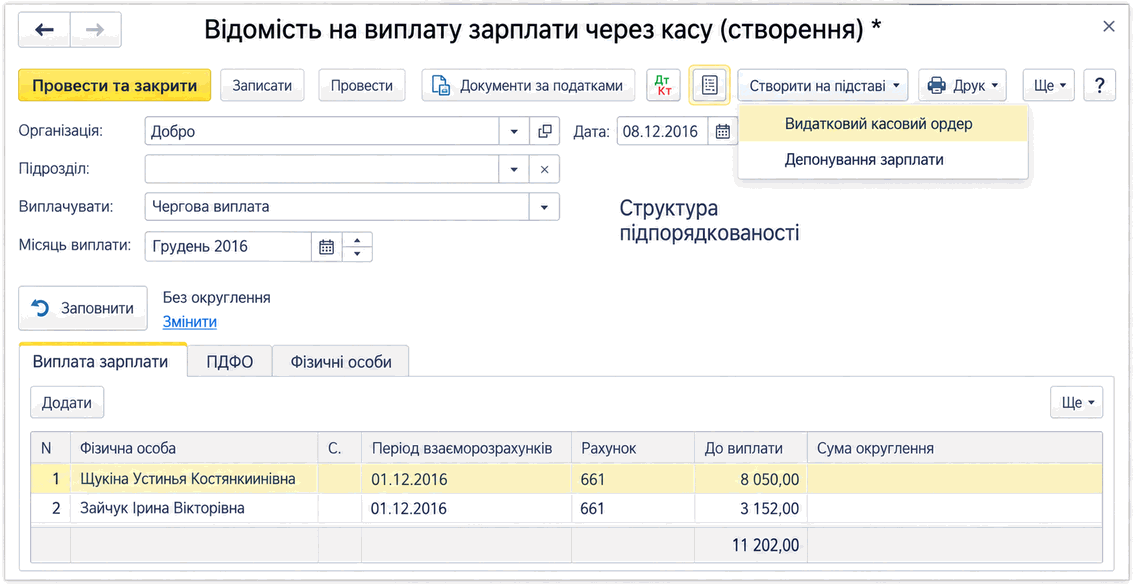Click the Записати button
1133x584 pixels.
262,85
